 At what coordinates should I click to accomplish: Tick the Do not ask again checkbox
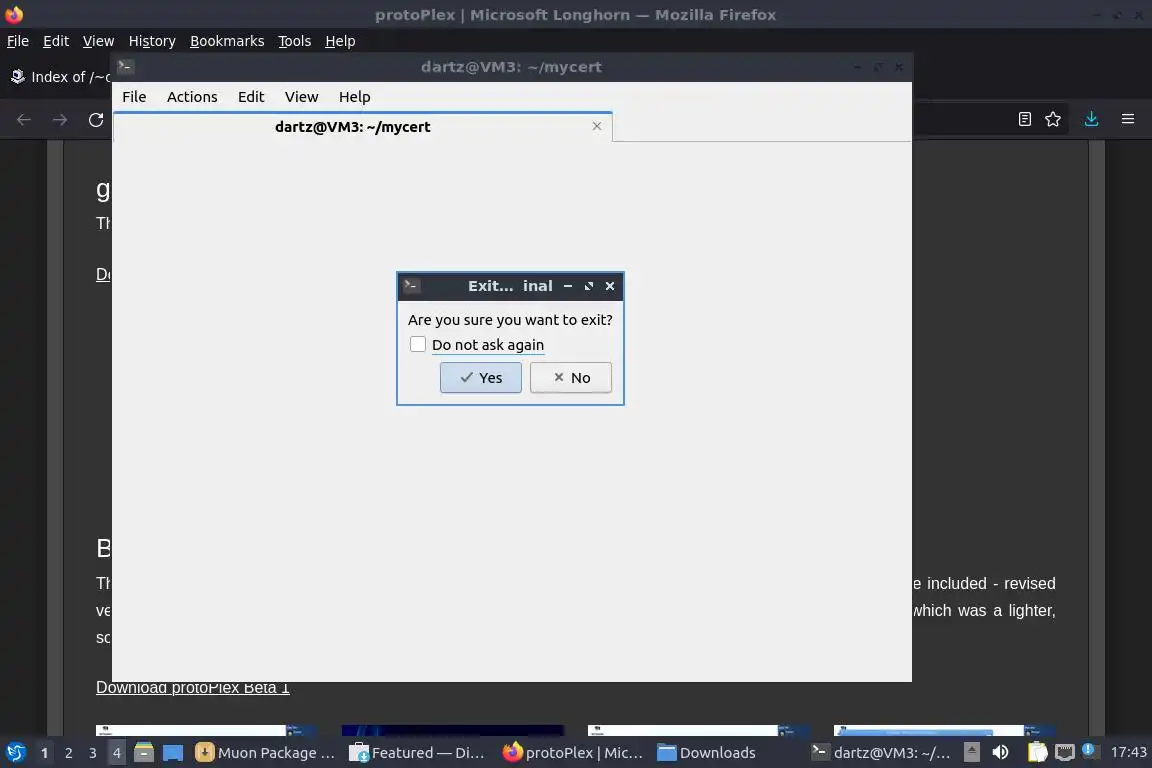418,344
